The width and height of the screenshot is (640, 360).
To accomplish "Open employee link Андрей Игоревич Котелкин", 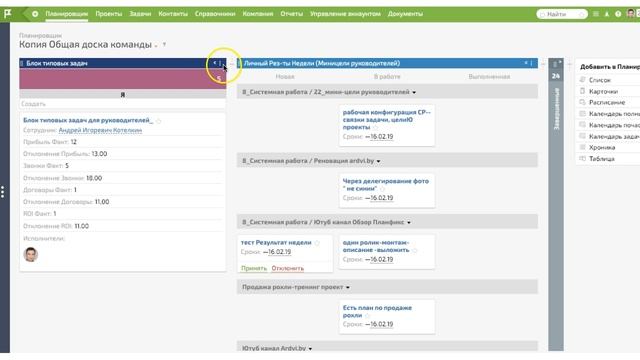I will click(100, 130).
